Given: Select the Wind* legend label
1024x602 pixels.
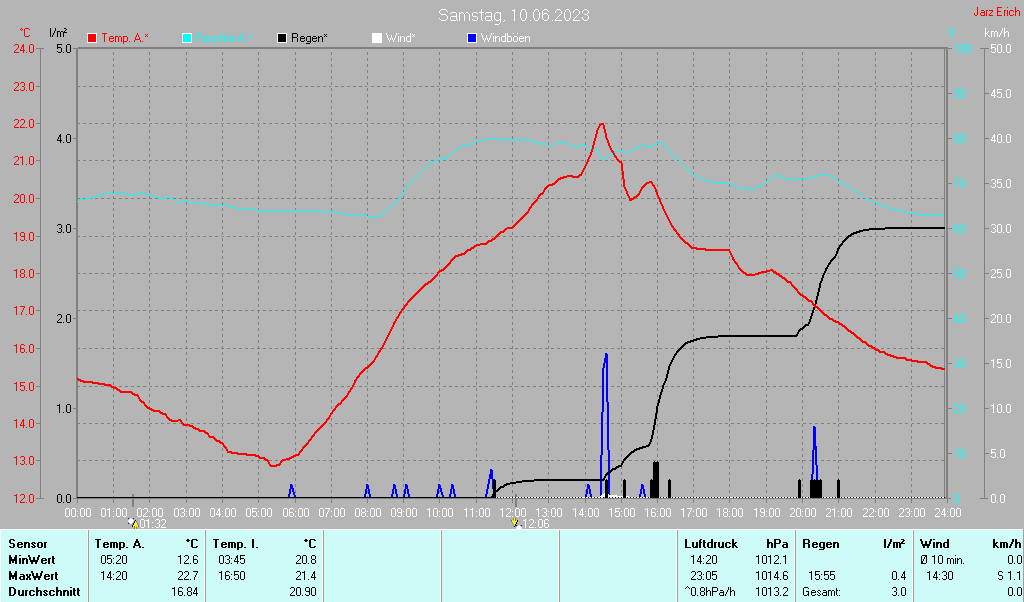Looking at the screenshot, I should tap(400, 39).
